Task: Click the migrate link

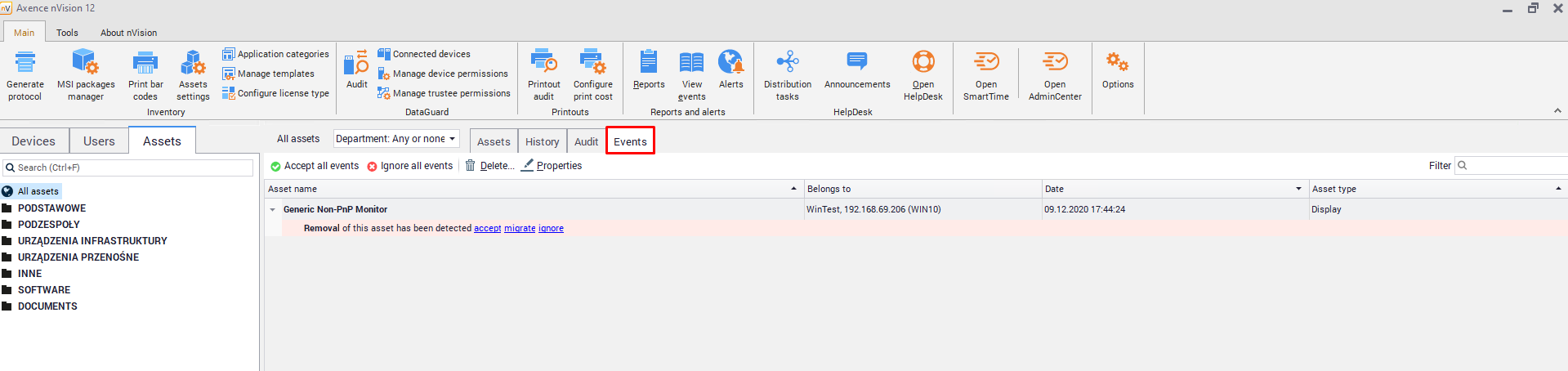Action: click(x=519, y=229)
